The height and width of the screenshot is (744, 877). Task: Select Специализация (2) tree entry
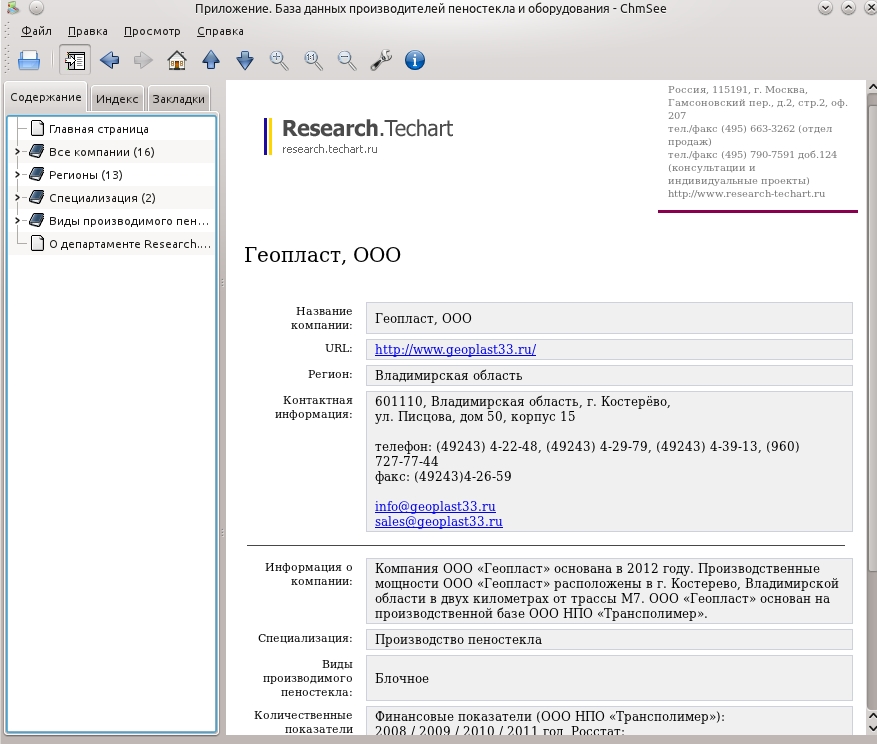102,198
